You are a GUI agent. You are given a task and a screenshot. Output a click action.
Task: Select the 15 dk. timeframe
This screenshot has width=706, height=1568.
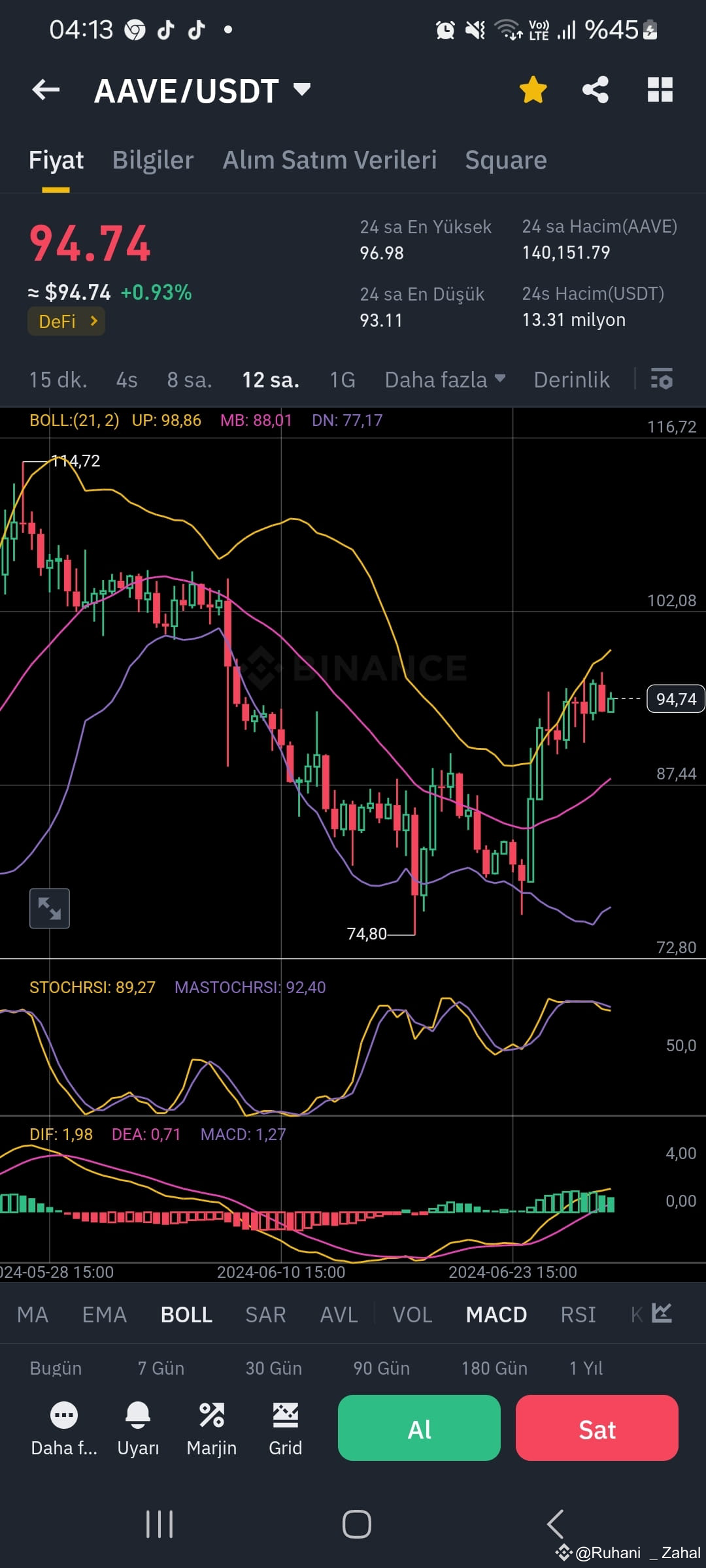click(x=58, y=380)
